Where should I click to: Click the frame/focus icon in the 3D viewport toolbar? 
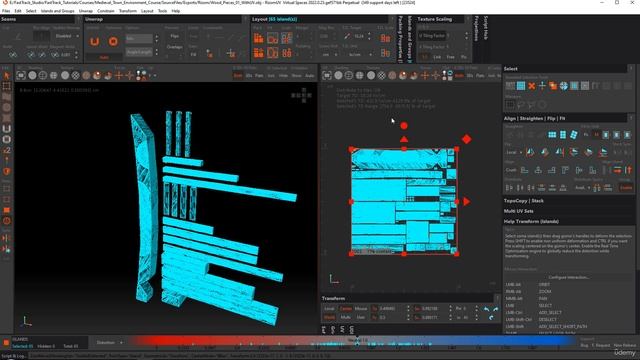point(21,76)
